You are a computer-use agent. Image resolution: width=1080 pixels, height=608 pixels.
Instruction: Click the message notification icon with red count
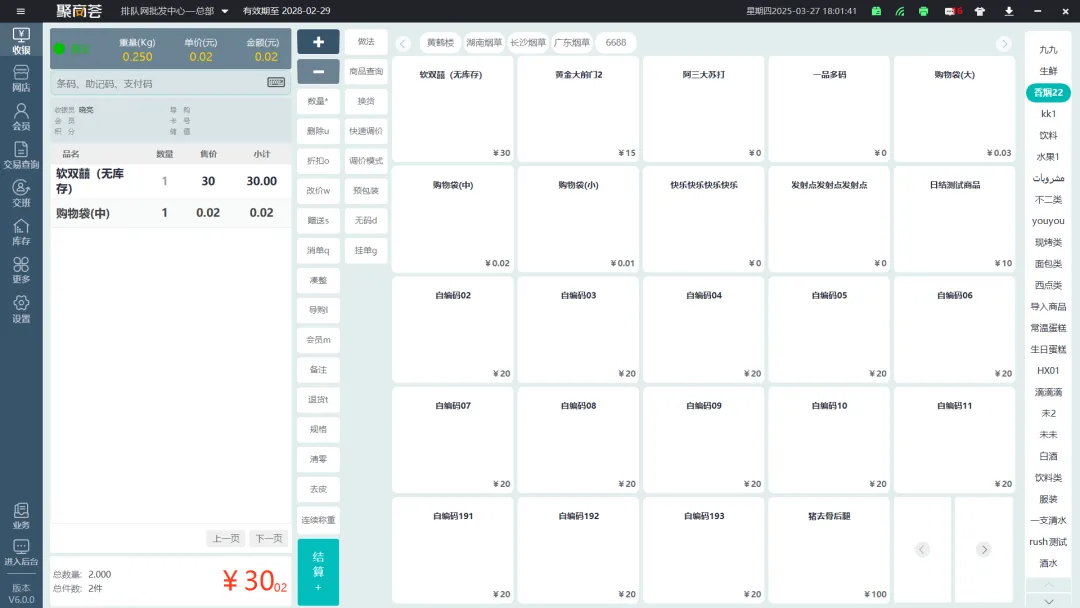(x=952, y=11)
